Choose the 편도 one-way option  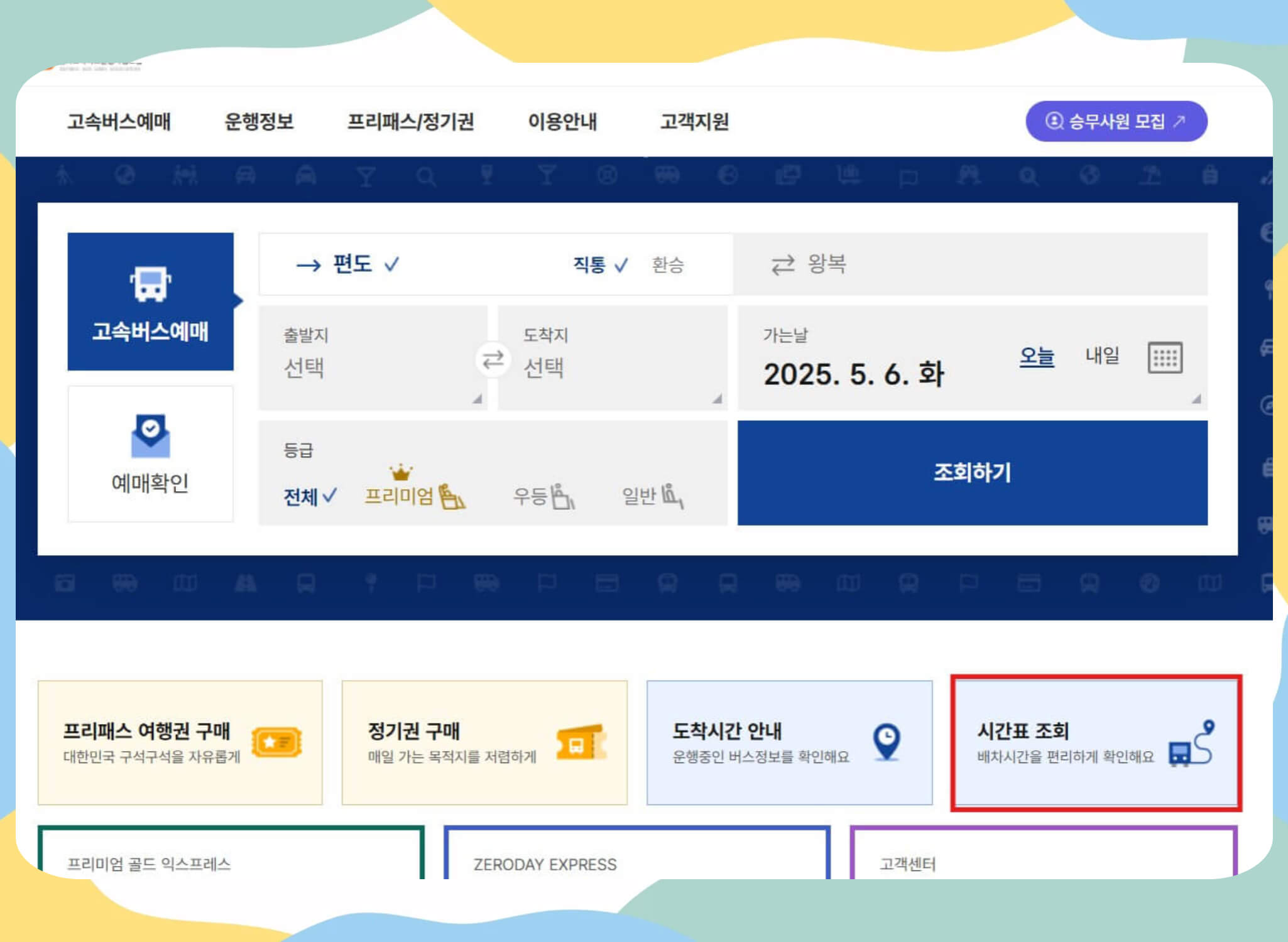coord(347,264)
